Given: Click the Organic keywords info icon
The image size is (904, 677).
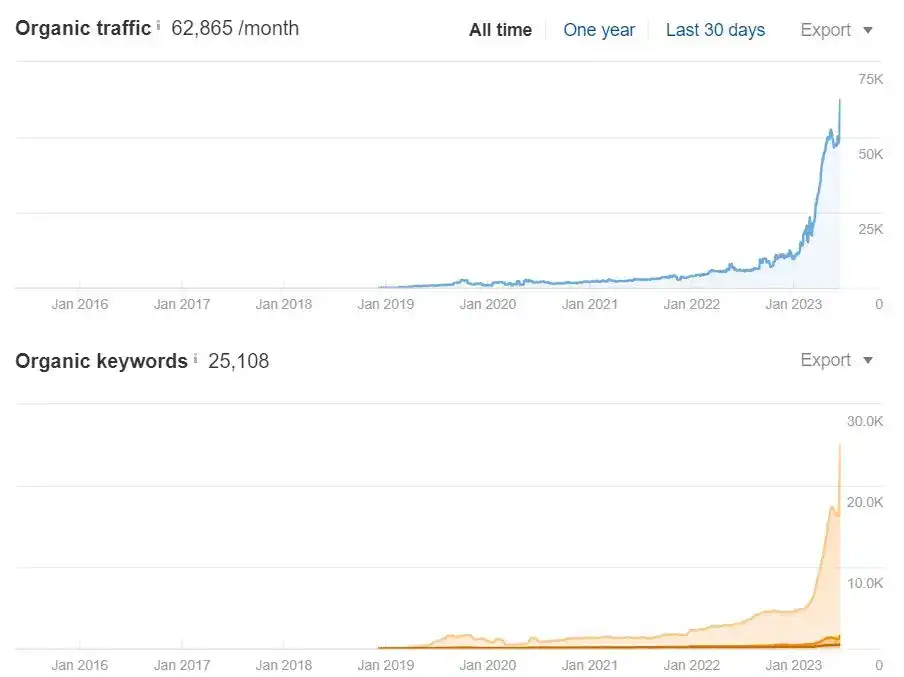Looking at the screenshot, I should [x=195, y=358].
